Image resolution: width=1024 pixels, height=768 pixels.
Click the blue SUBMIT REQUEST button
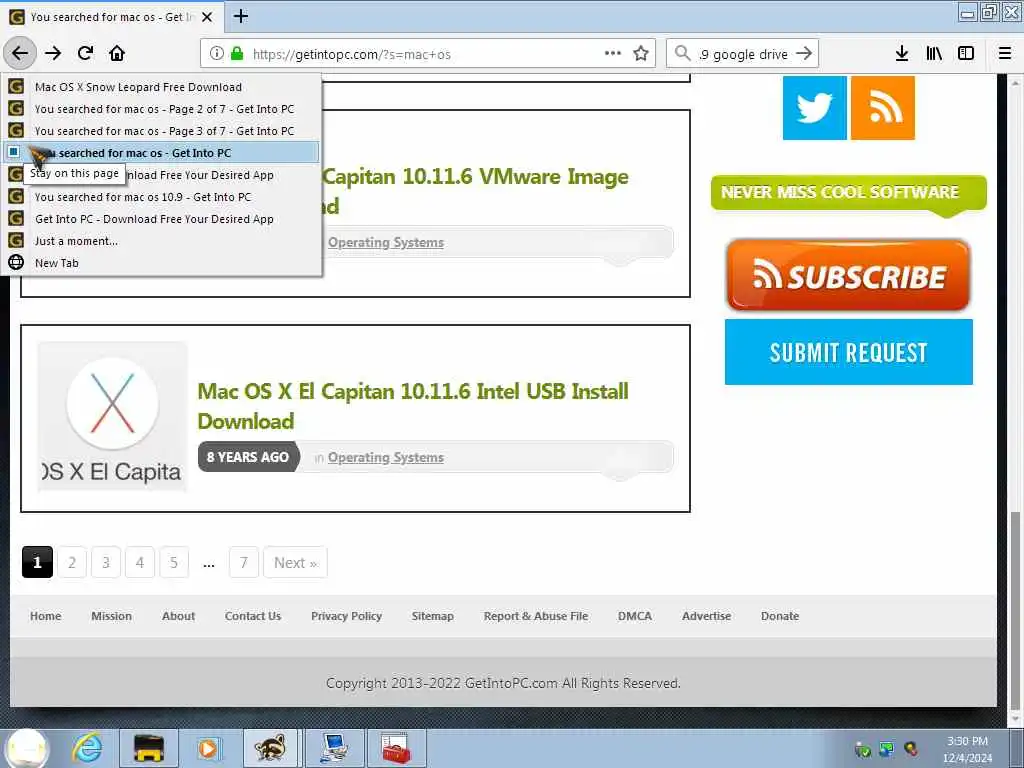pyautogui.click(x=848, y=352)
